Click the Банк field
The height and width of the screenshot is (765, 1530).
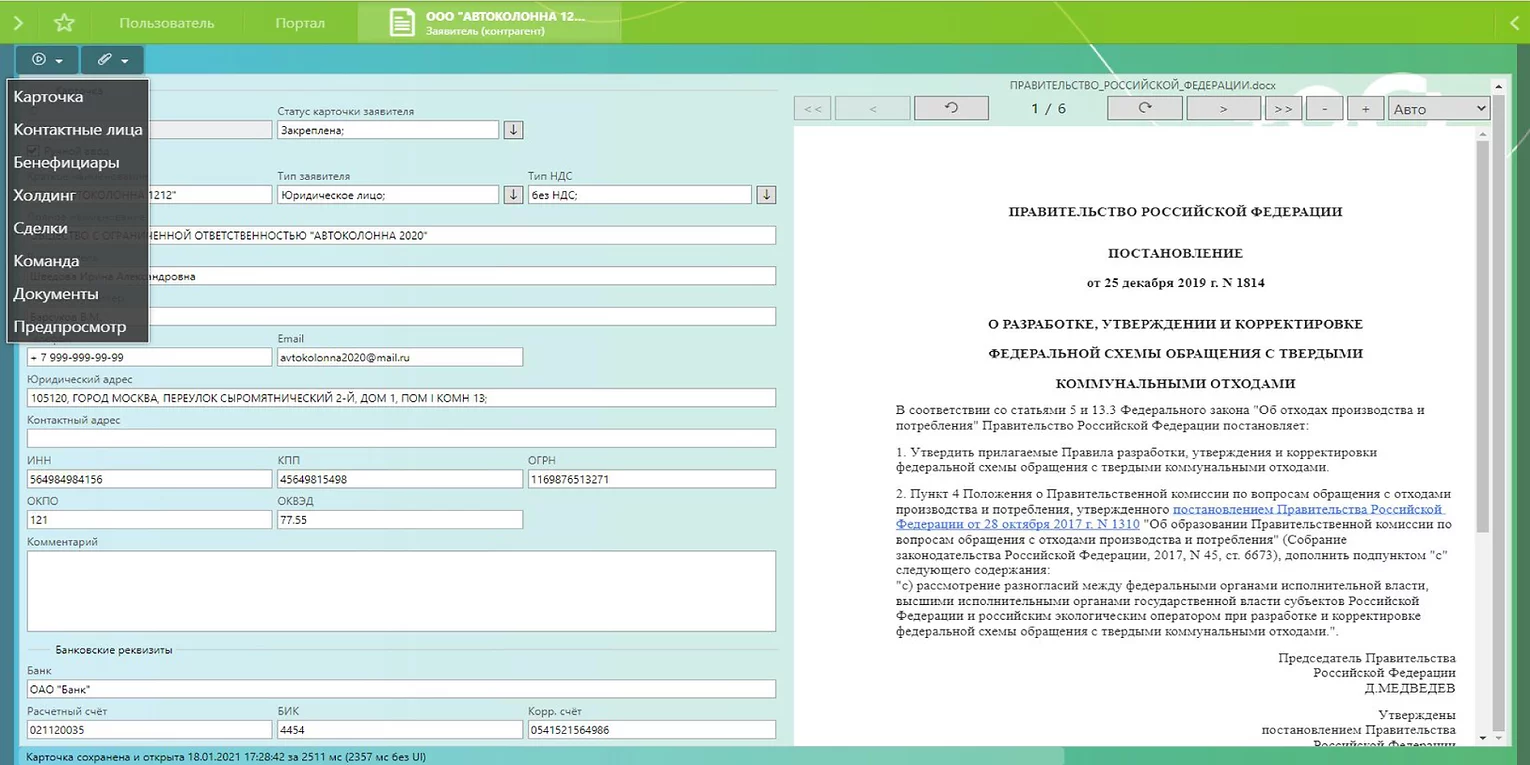[x=401, y=689]
